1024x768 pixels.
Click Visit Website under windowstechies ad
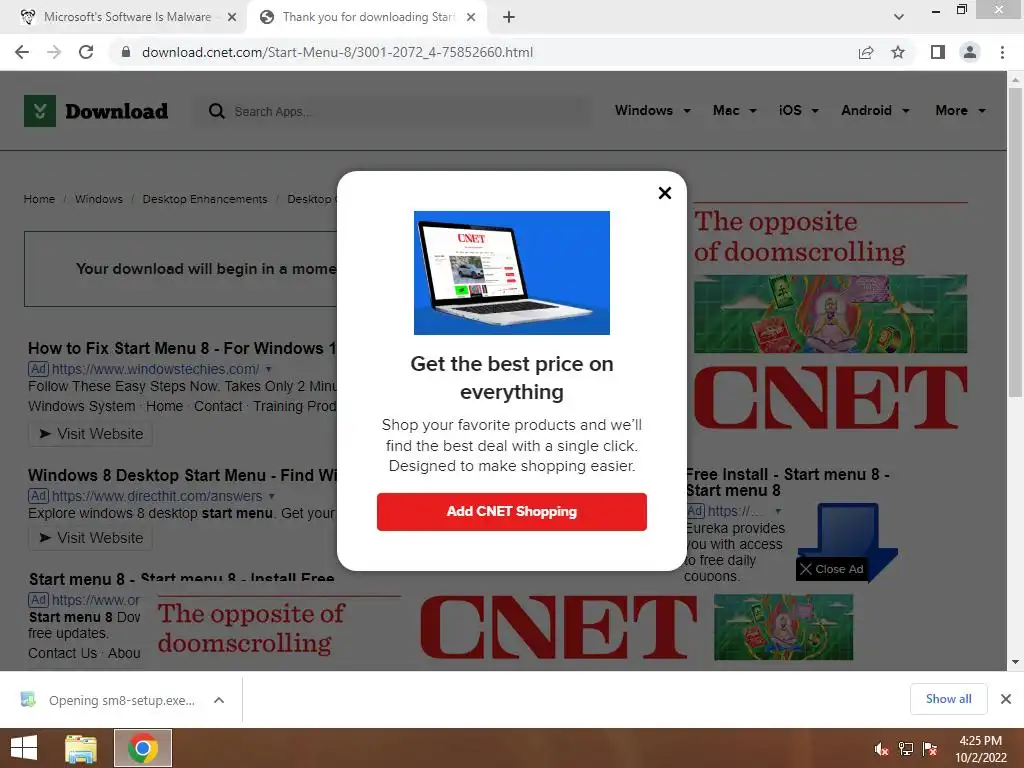(91, 434)
